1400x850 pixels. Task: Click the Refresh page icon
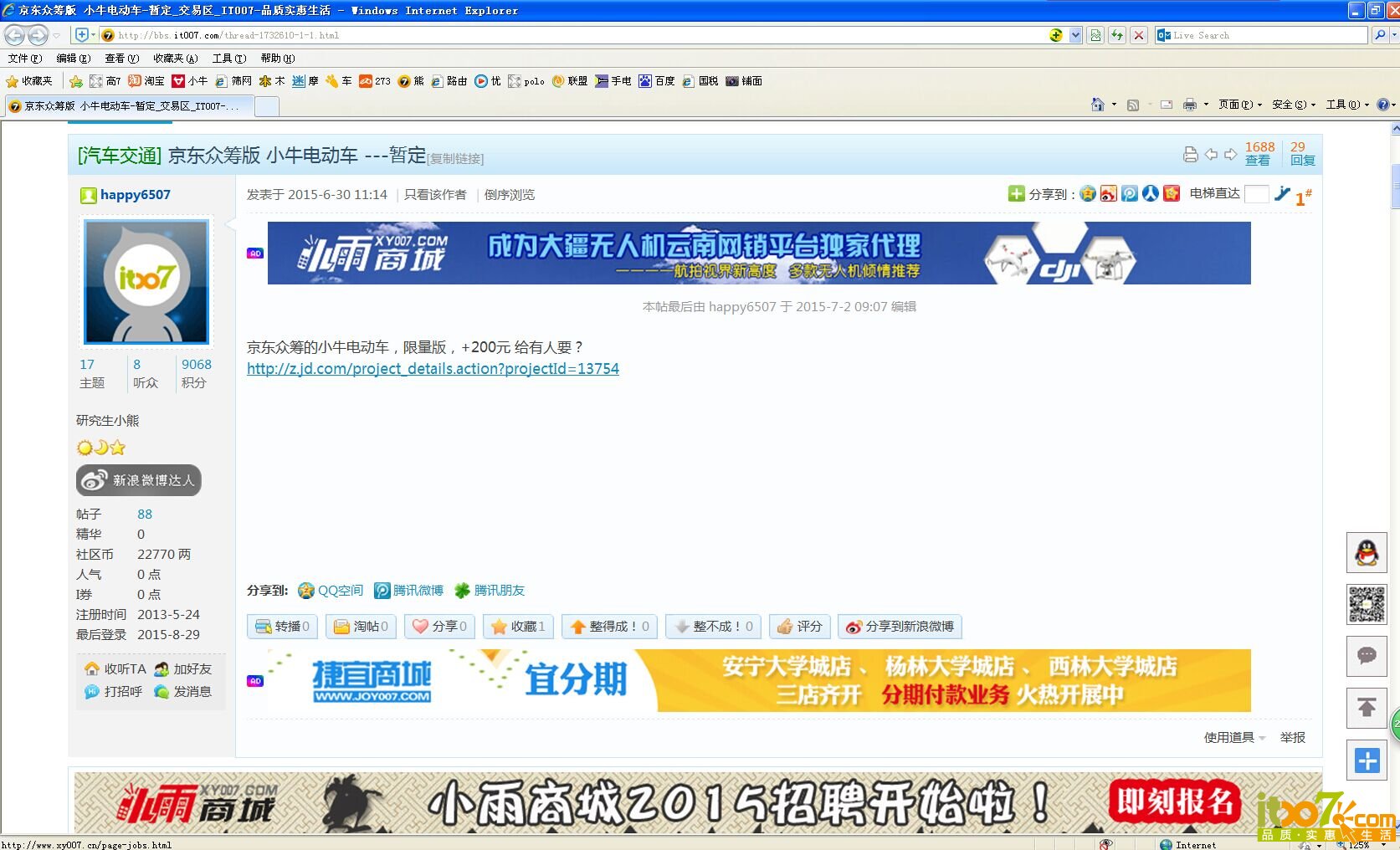(x=1117, y=35)
